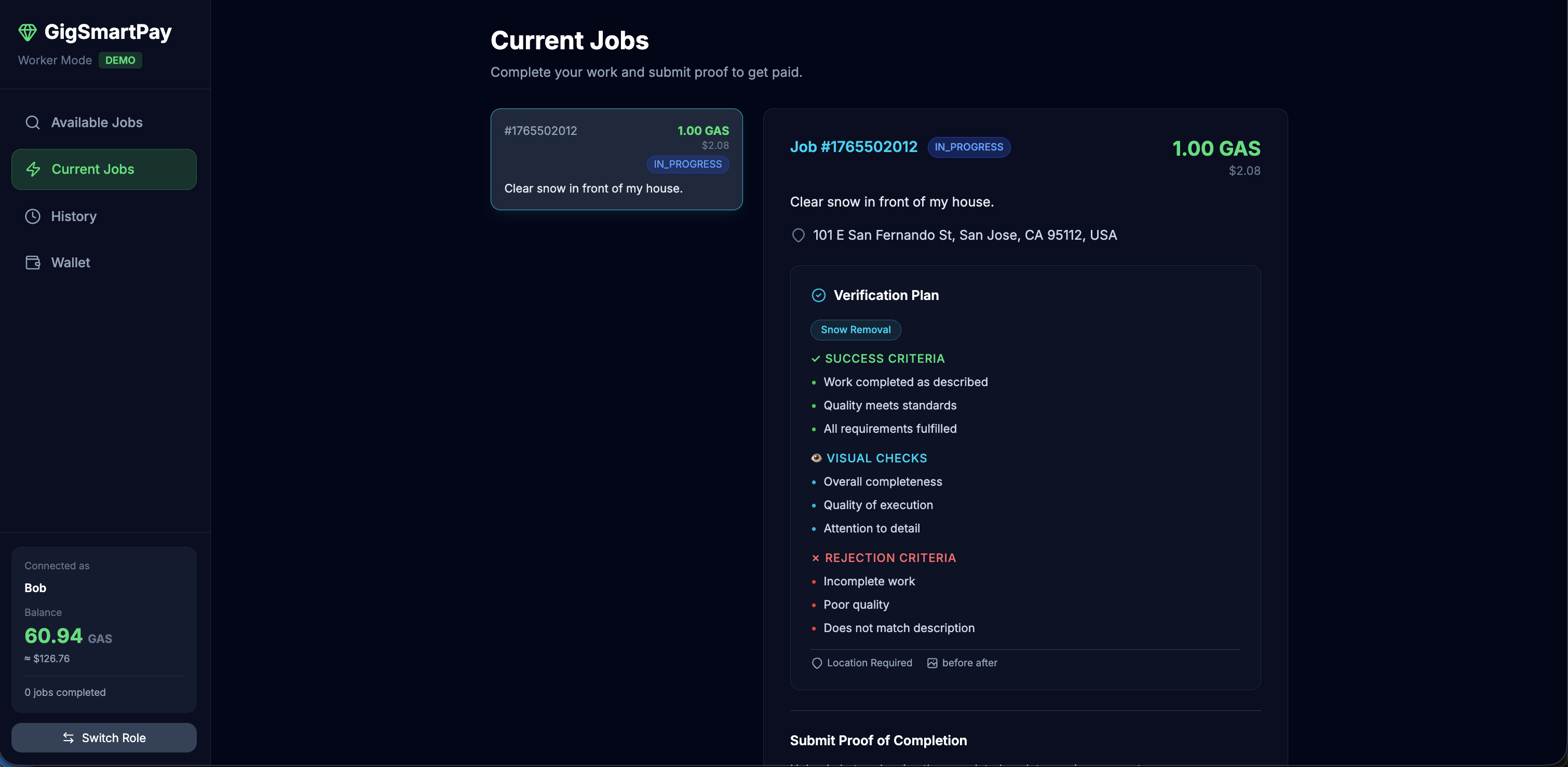1568x767 pixels.
Task: Click the Available Jobs magnifier icon
Action: coord(33,122)
